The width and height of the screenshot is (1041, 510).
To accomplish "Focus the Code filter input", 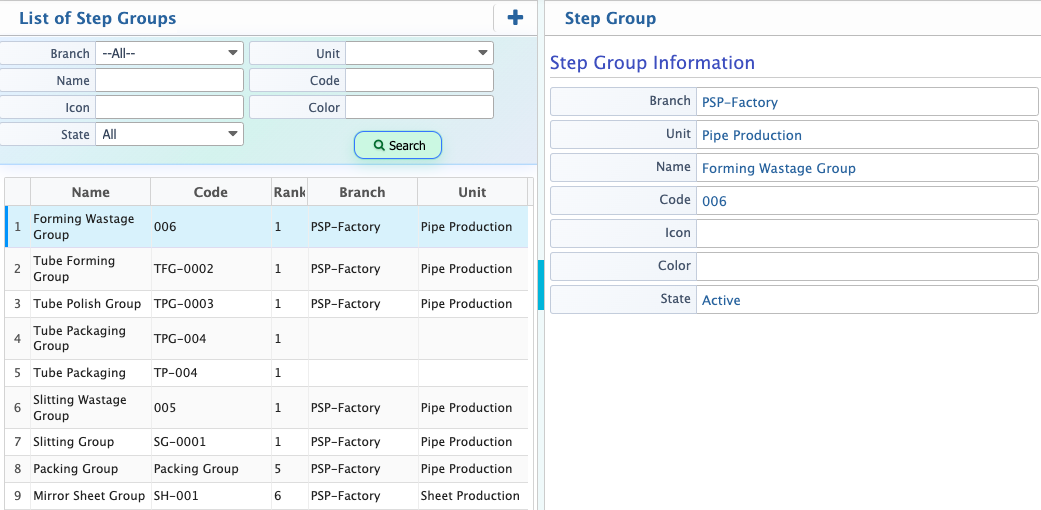I will 419,80.
